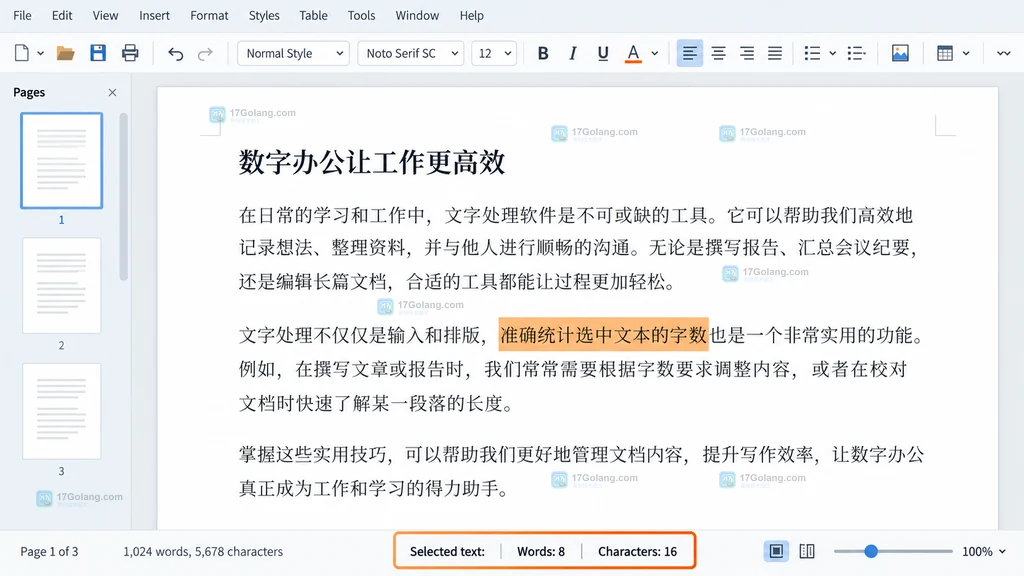Save the document using the floppy icon

98,53
